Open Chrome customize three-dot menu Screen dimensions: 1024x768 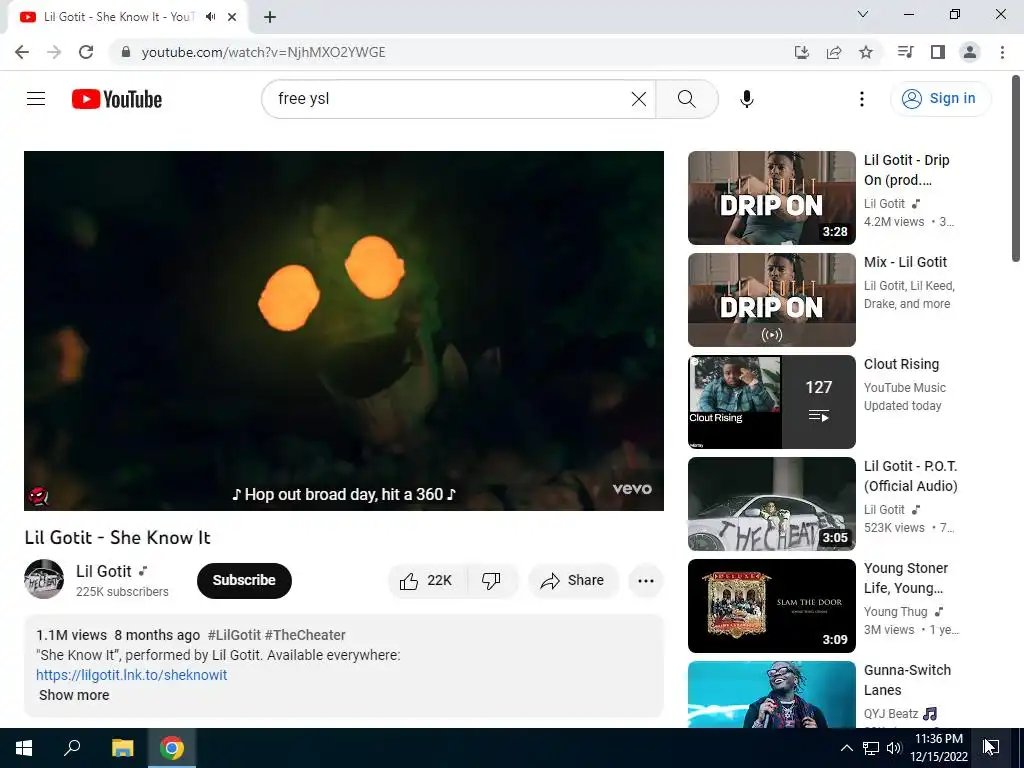click(x=1002, y=52)
